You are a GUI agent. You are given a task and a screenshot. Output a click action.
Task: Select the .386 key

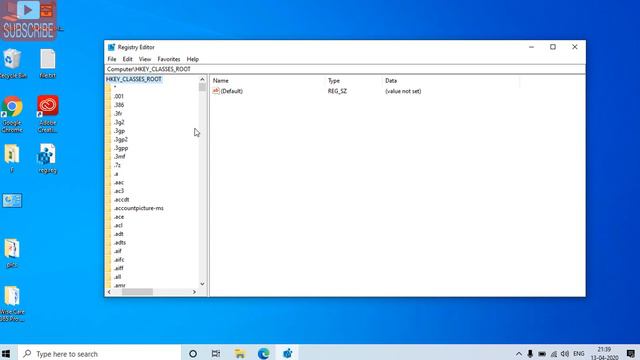119,105
